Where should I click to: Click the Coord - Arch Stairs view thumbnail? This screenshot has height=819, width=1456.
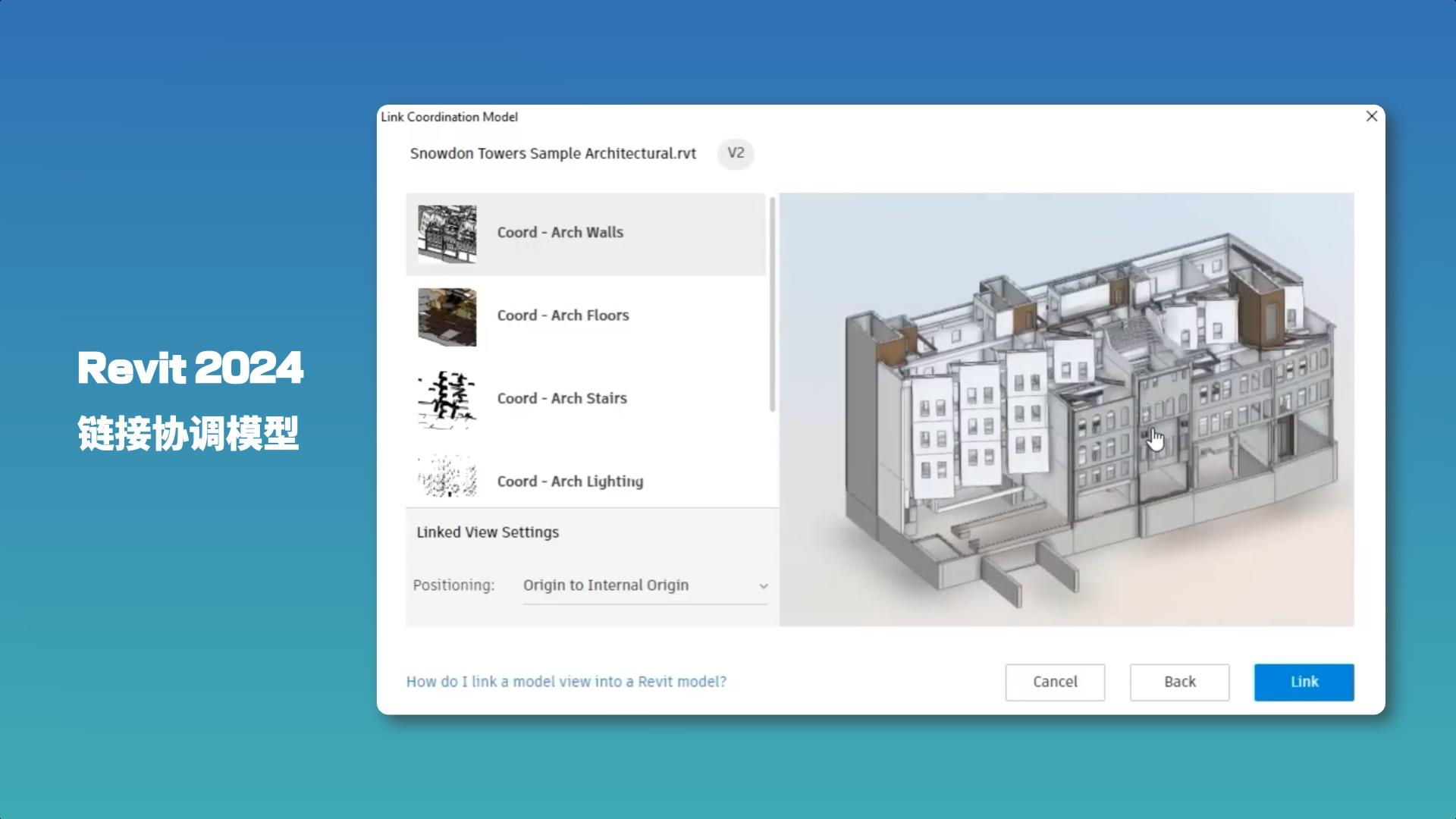click(x=447, y=400)
